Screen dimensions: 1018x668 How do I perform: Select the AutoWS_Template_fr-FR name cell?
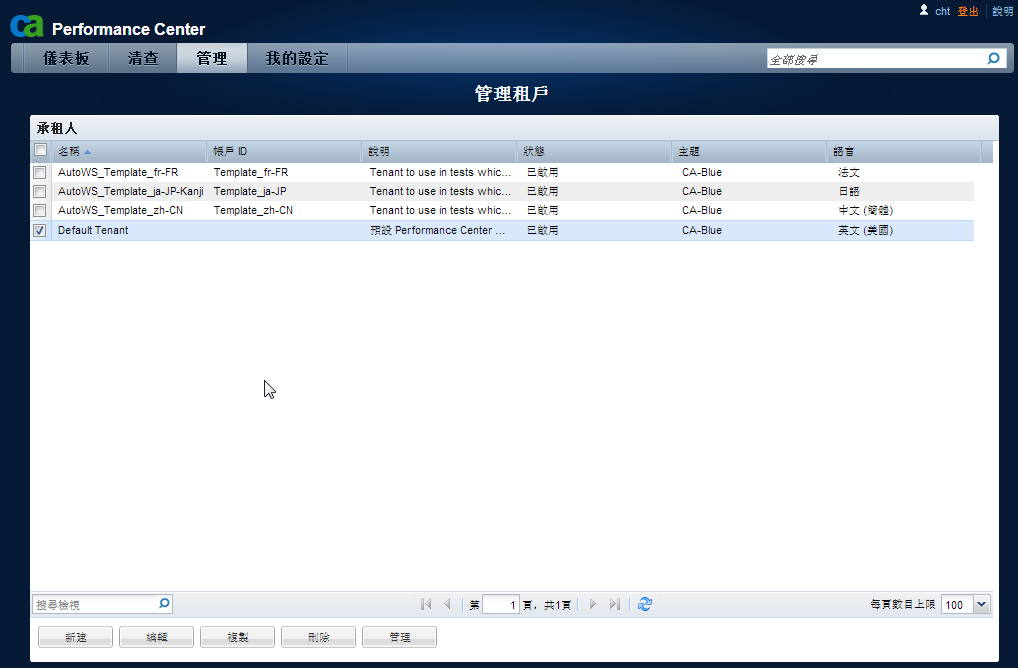tap(118, 172)
